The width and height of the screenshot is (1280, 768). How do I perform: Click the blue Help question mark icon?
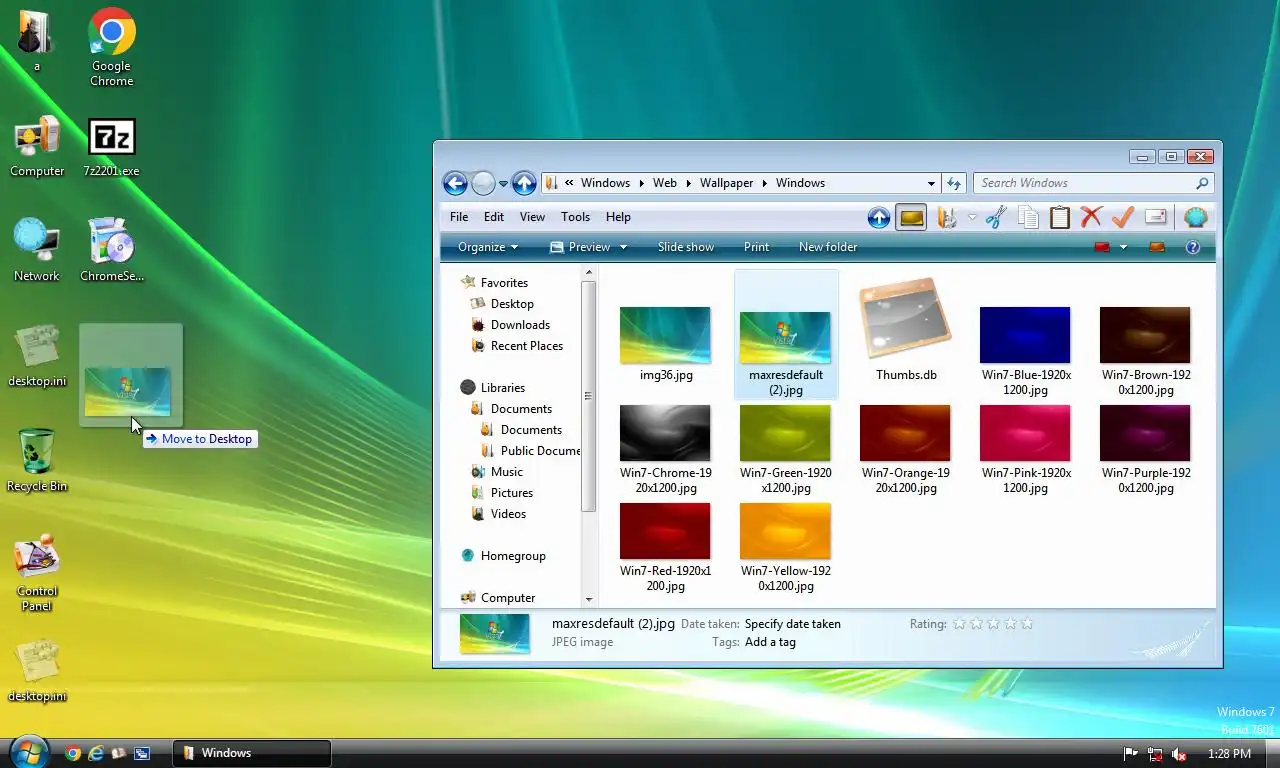[x=1192, y=247]
